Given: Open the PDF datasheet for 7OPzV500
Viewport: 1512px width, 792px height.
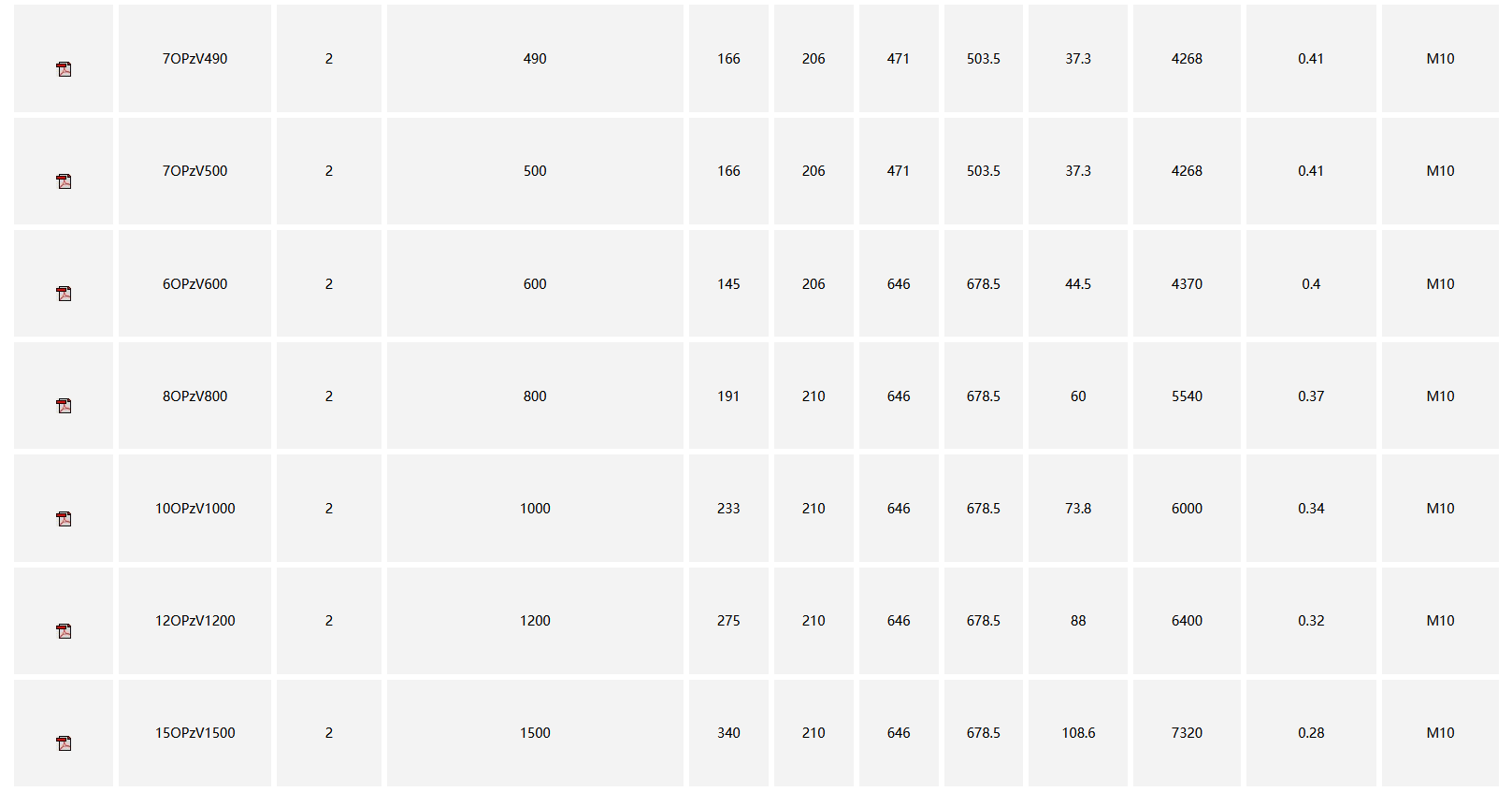Looking at the screenshot, I should [x=64, y=181].
